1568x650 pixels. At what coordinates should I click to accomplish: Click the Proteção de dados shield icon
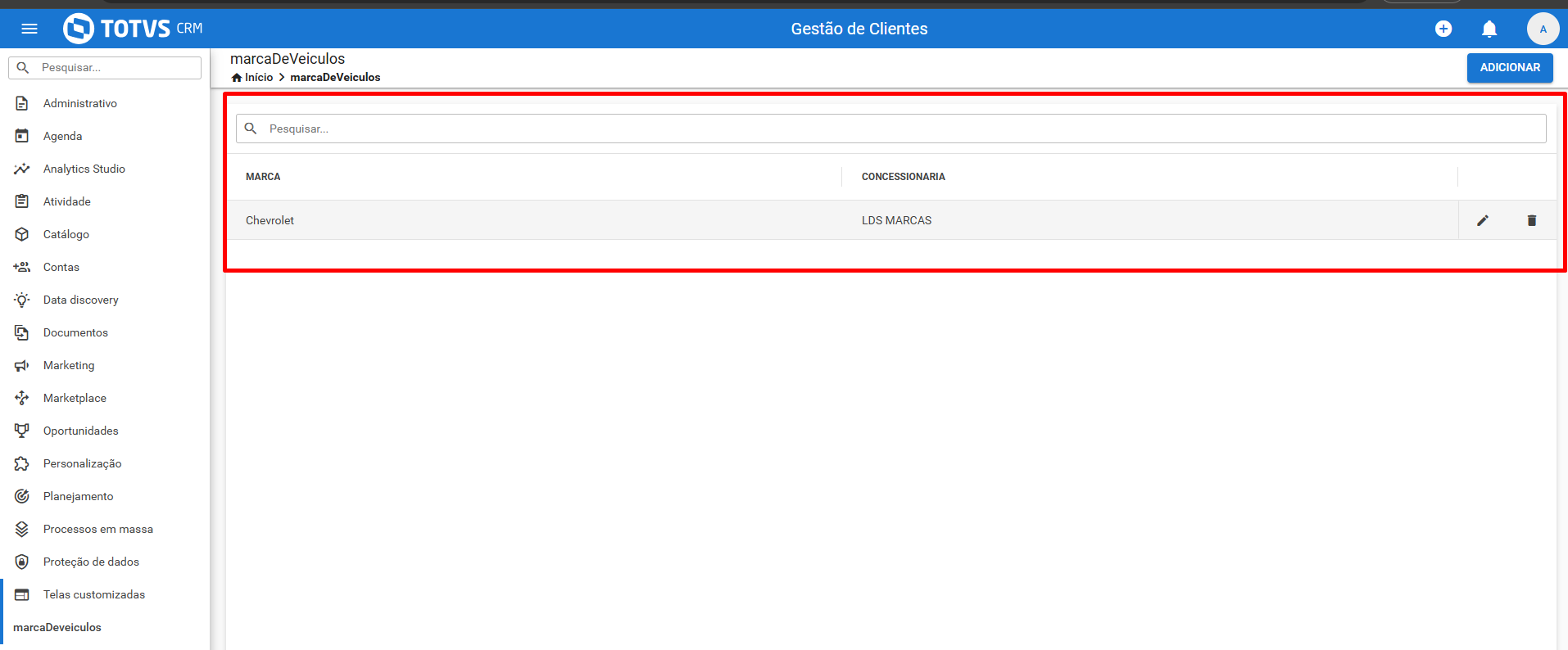click(22, 562)
